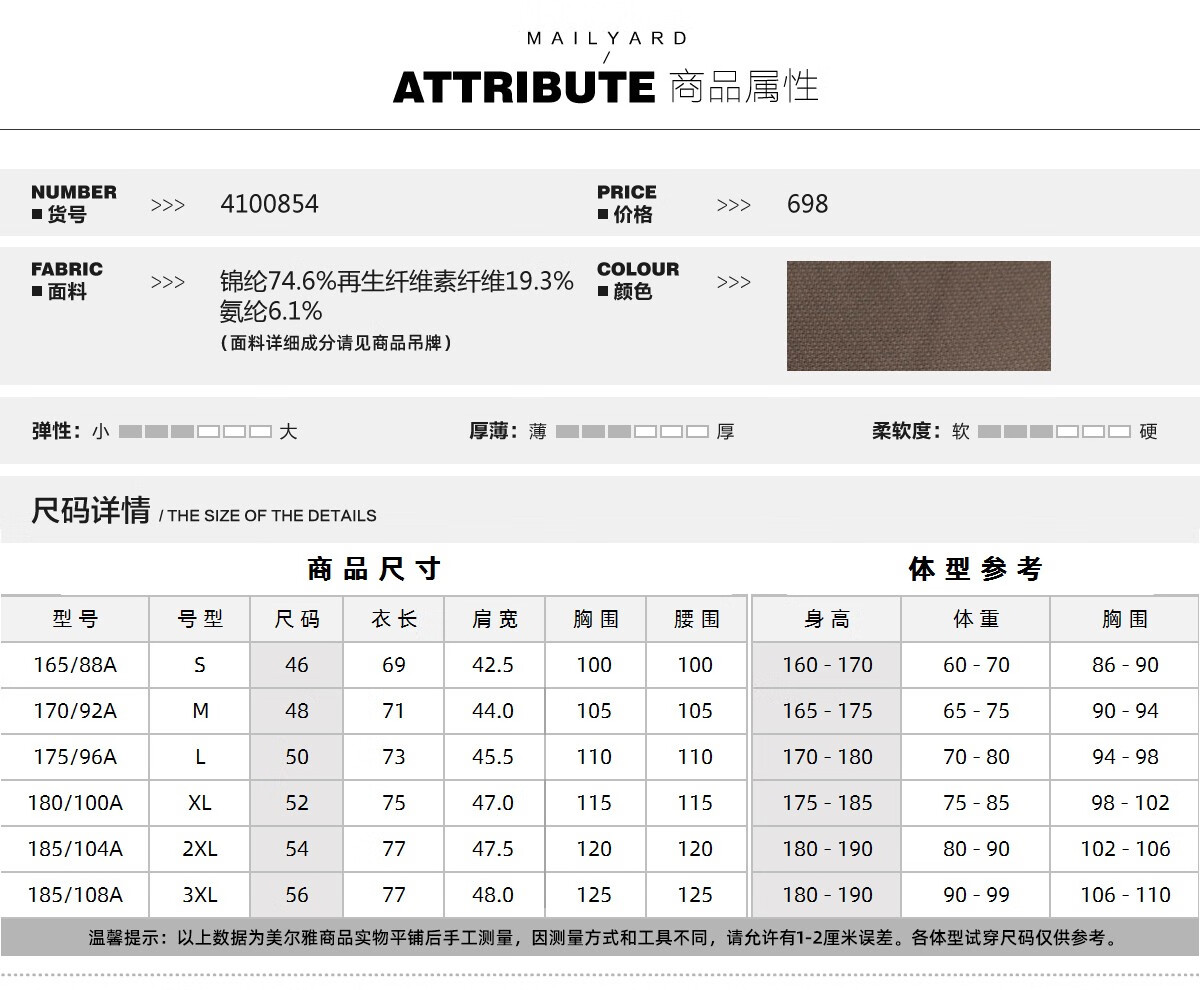
Task: Select the 185/104A model cell
Action: (75, 849)
